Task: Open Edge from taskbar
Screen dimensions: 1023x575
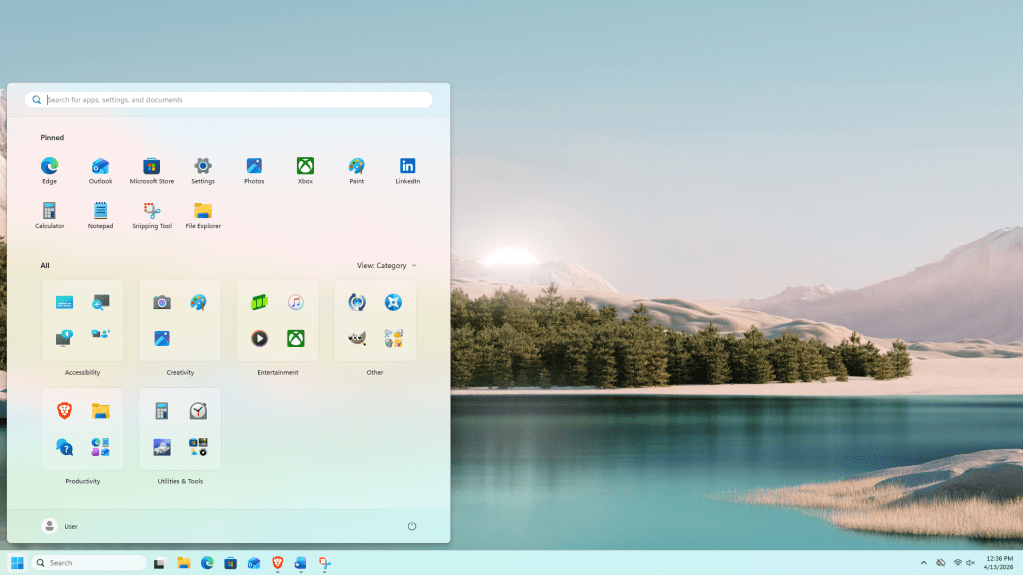Action: tap(207, 563)
